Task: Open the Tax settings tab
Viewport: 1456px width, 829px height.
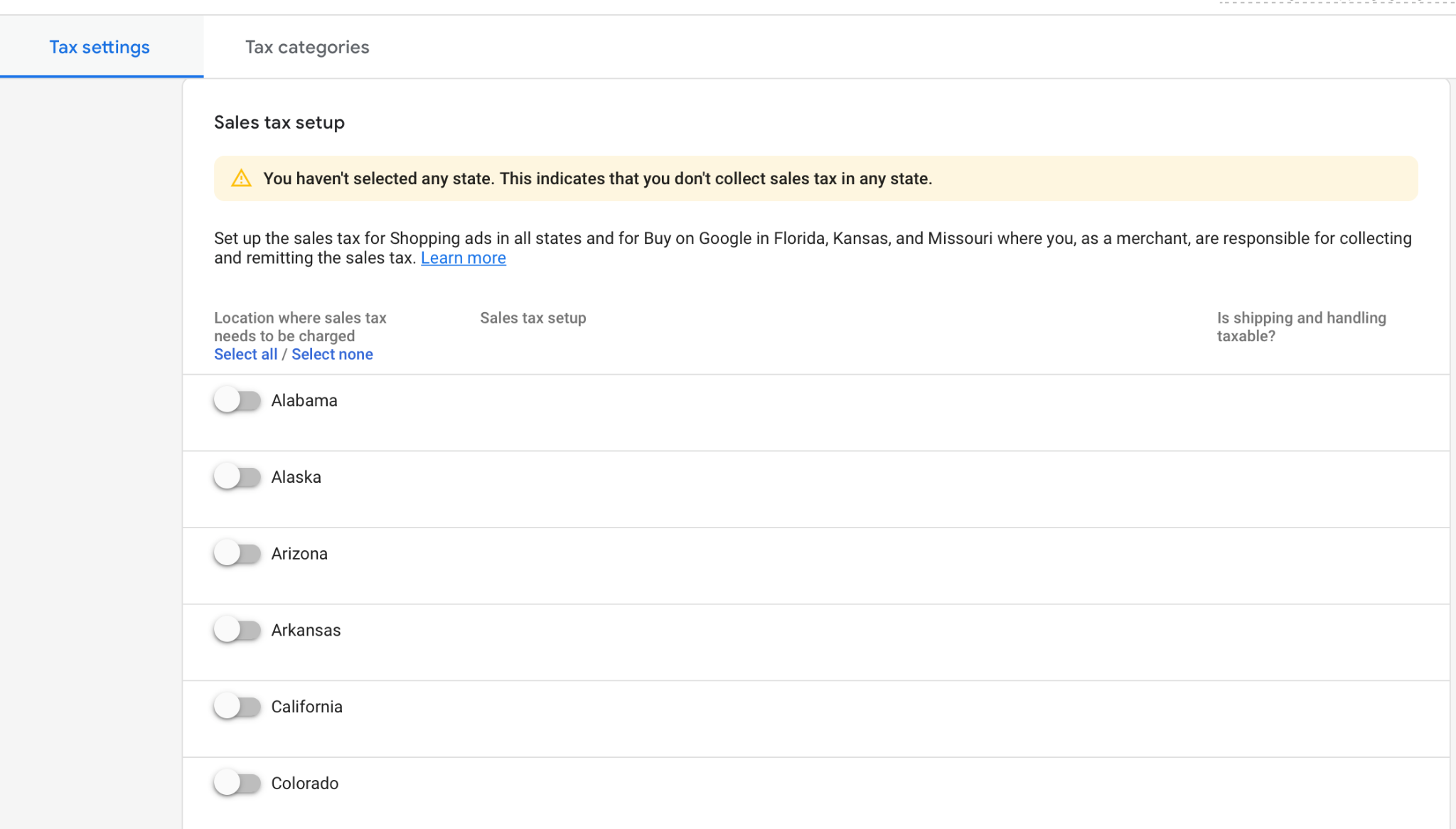Action: (100, 47)
